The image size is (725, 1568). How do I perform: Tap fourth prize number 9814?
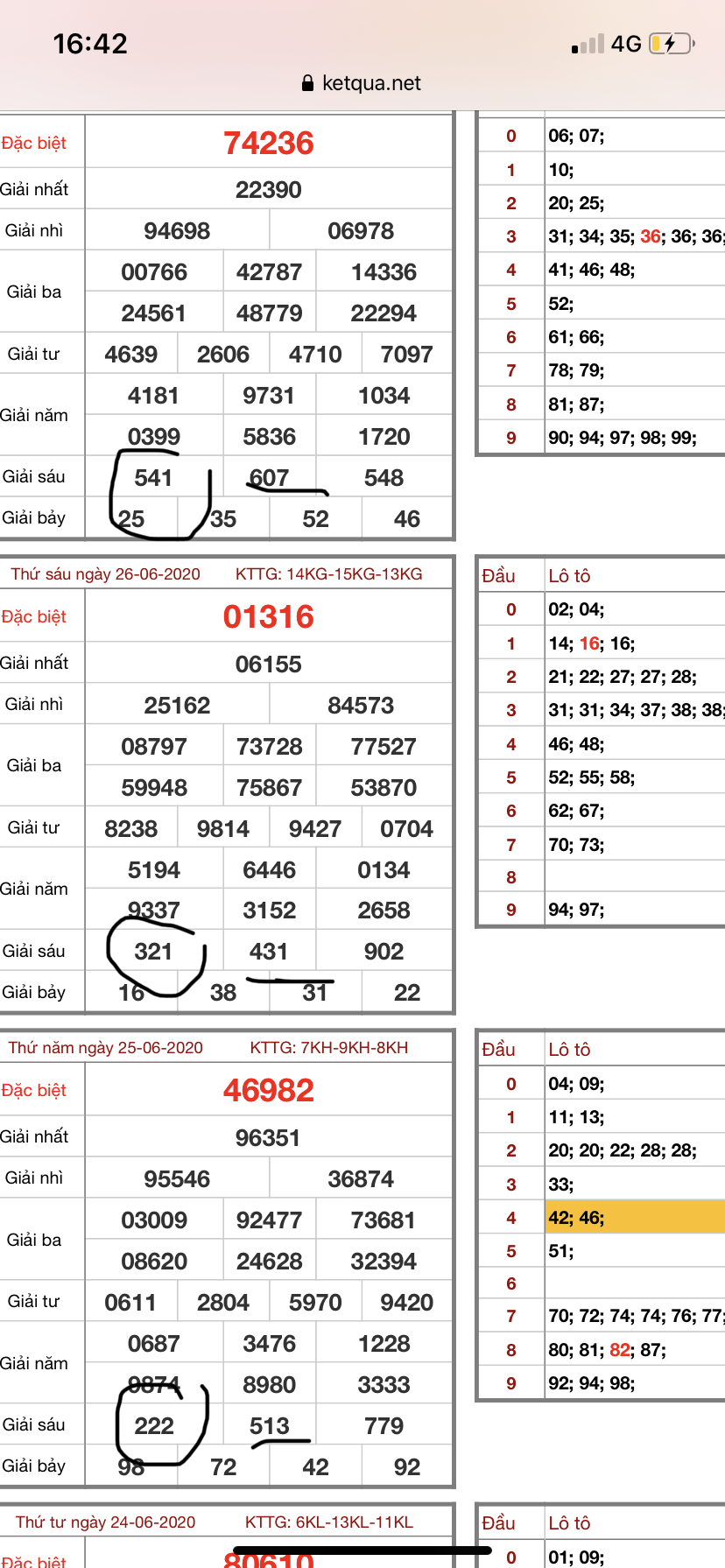click(223, 829)
